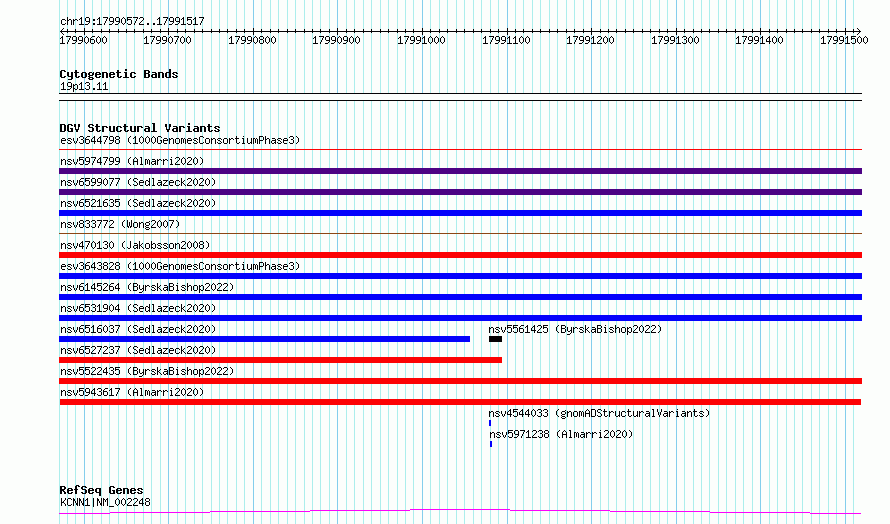Click ruler position 17991300
The image size is (890, 524).
[x=675, y=40]
